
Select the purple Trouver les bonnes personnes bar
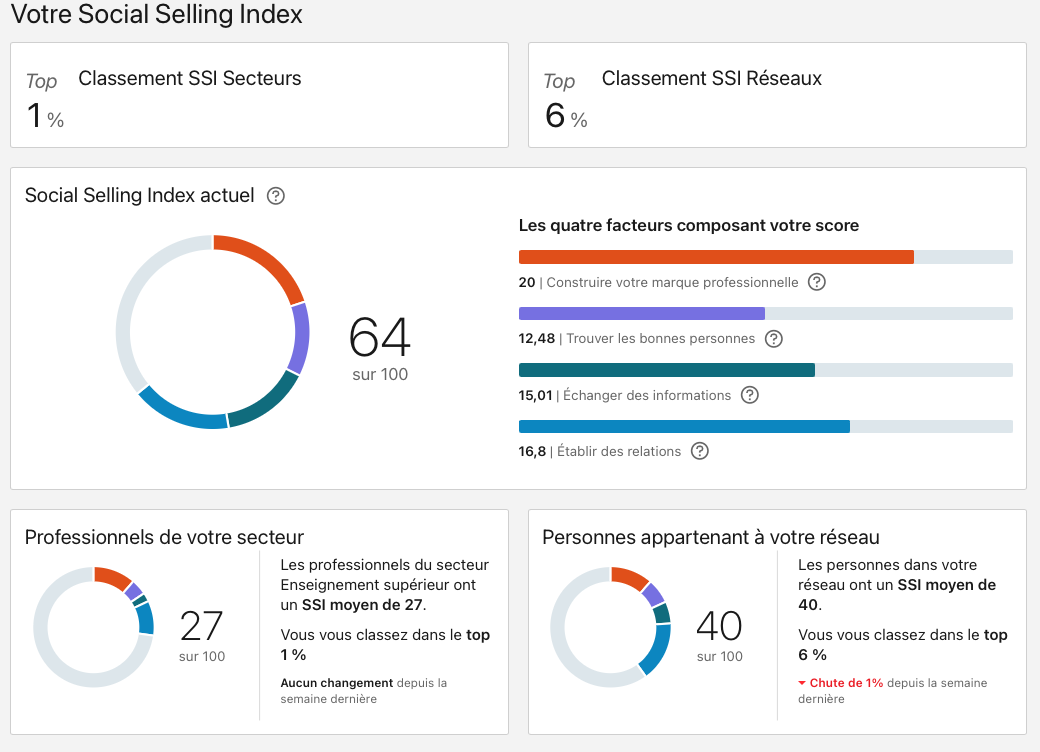tap(641, 313)
